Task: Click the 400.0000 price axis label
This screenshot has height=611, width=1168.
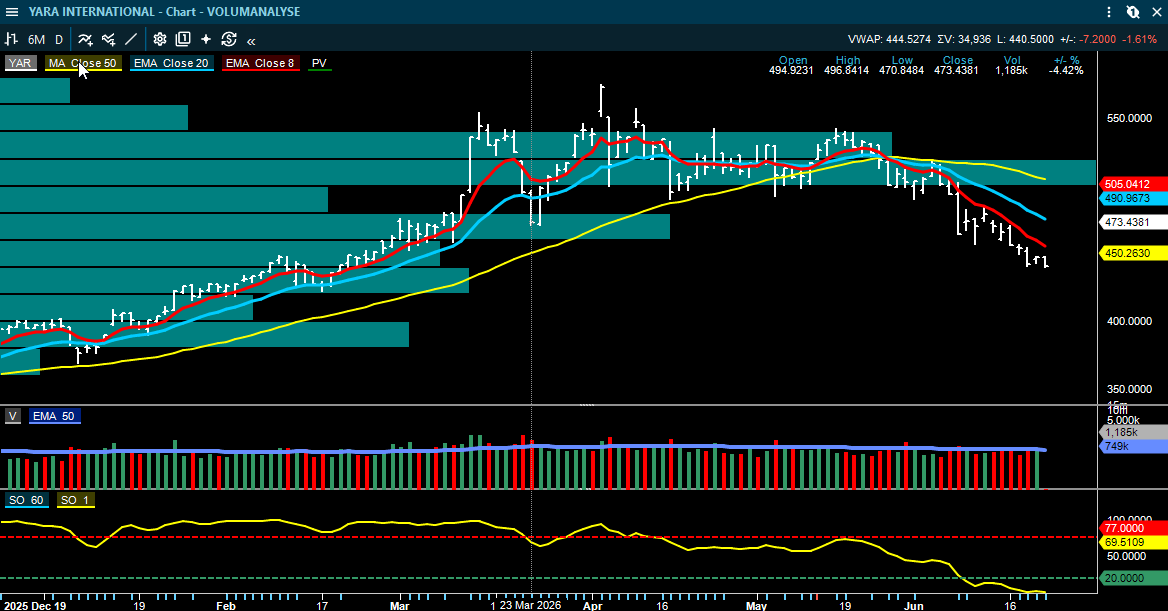Action: point(1129,321)
